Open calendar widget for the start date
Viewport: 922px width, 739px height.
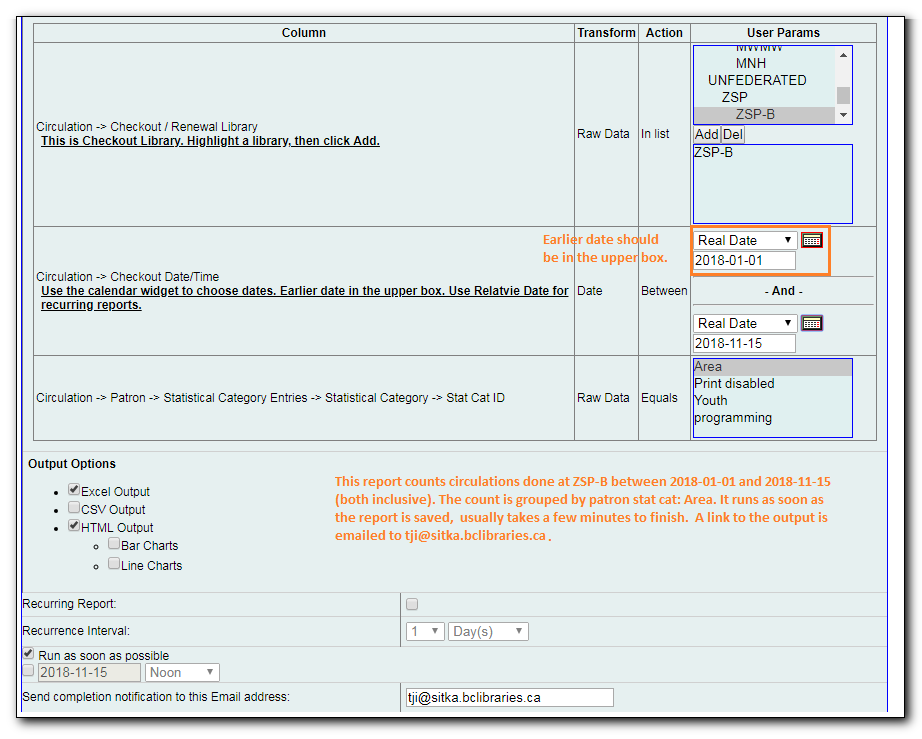point(812,240)
